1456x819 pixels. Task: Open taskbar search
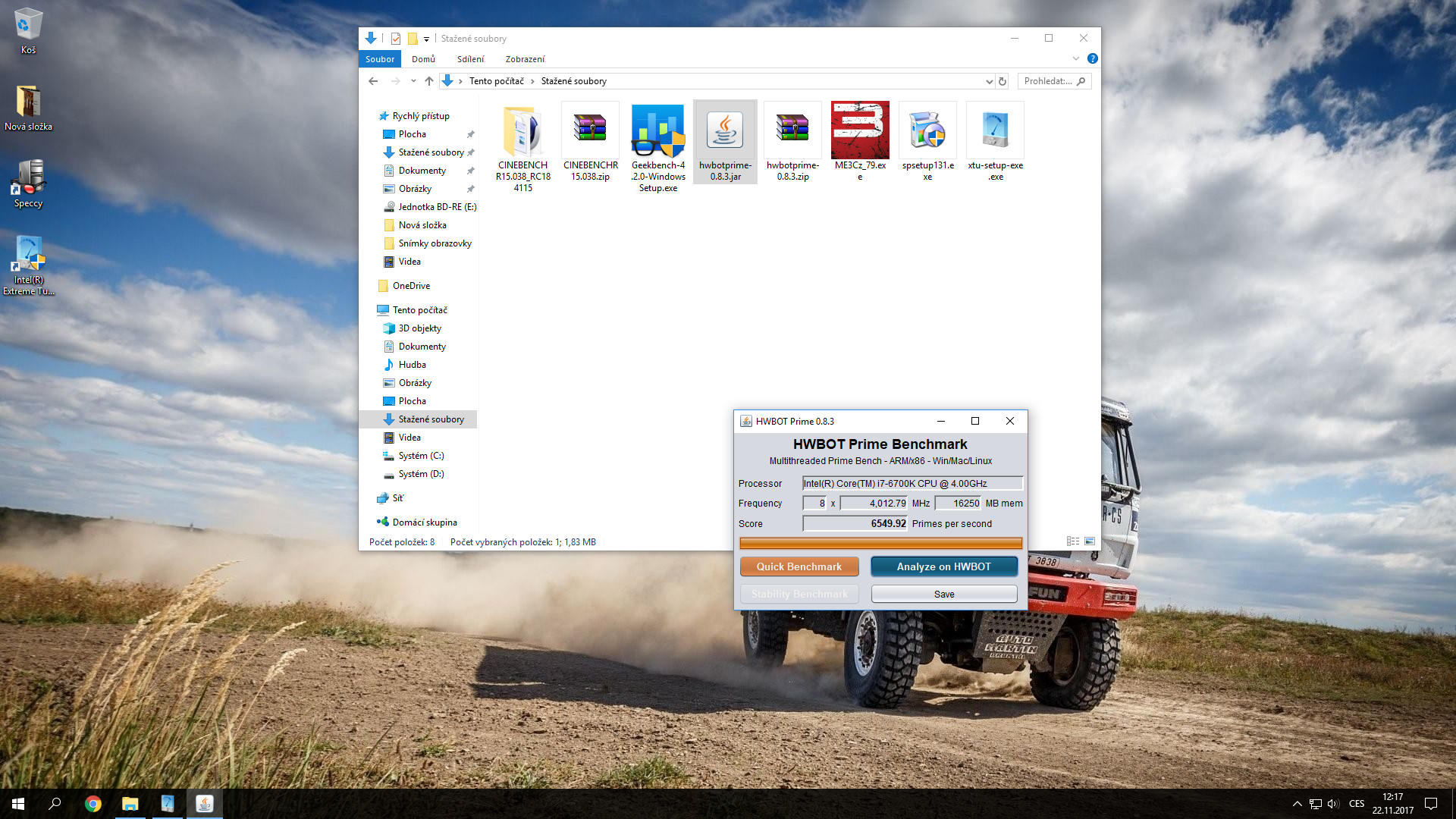(55, 804)
